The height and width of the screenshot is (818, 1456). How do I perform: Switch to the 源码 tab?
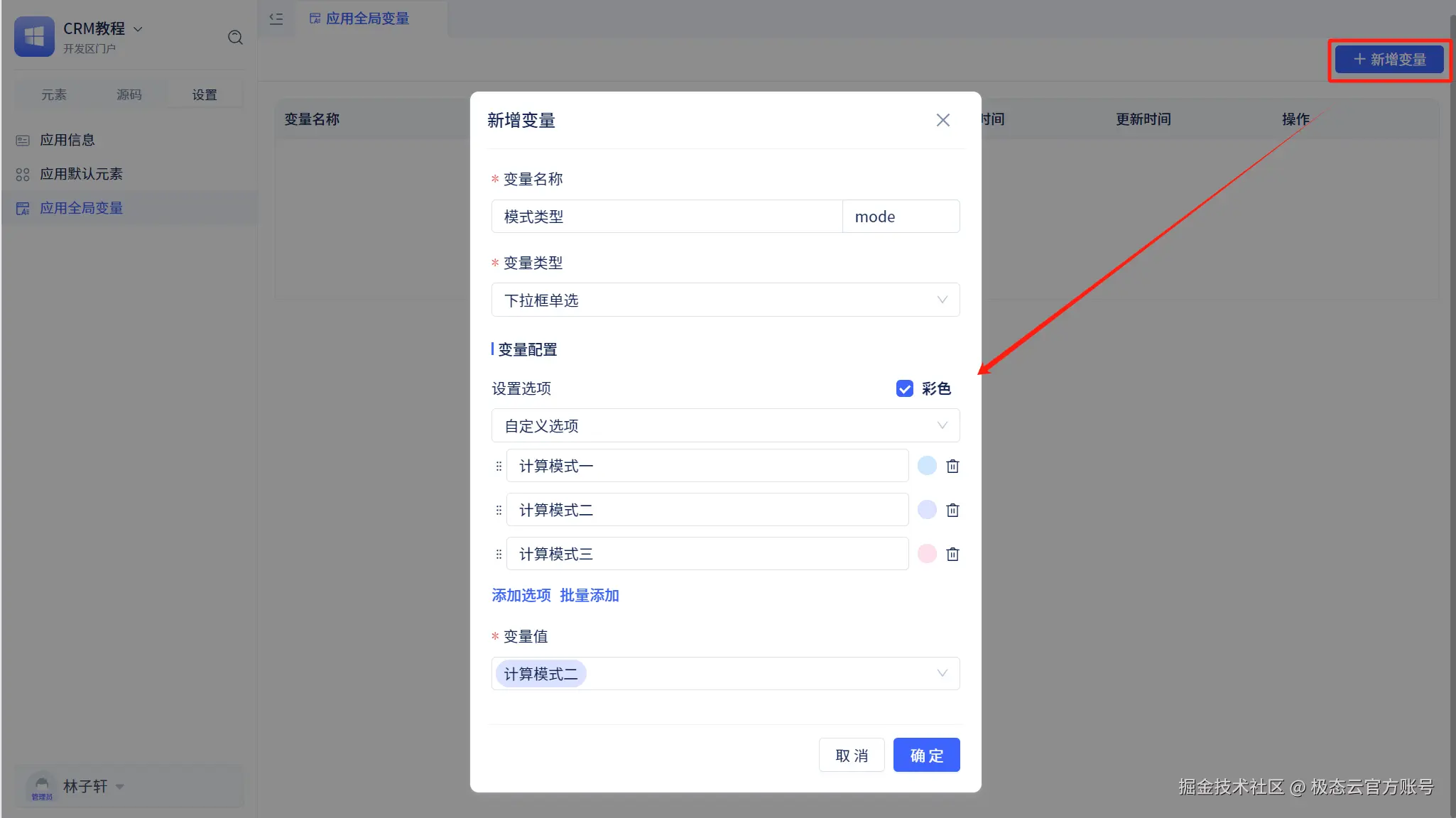(x=129, y=94)
